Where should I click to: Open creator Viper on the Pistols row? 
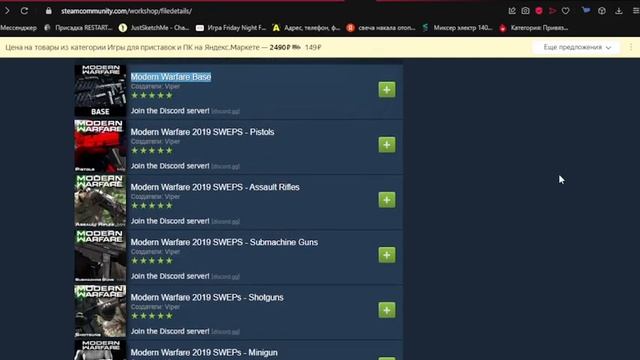pyautogui.click(x=172, y=142)
